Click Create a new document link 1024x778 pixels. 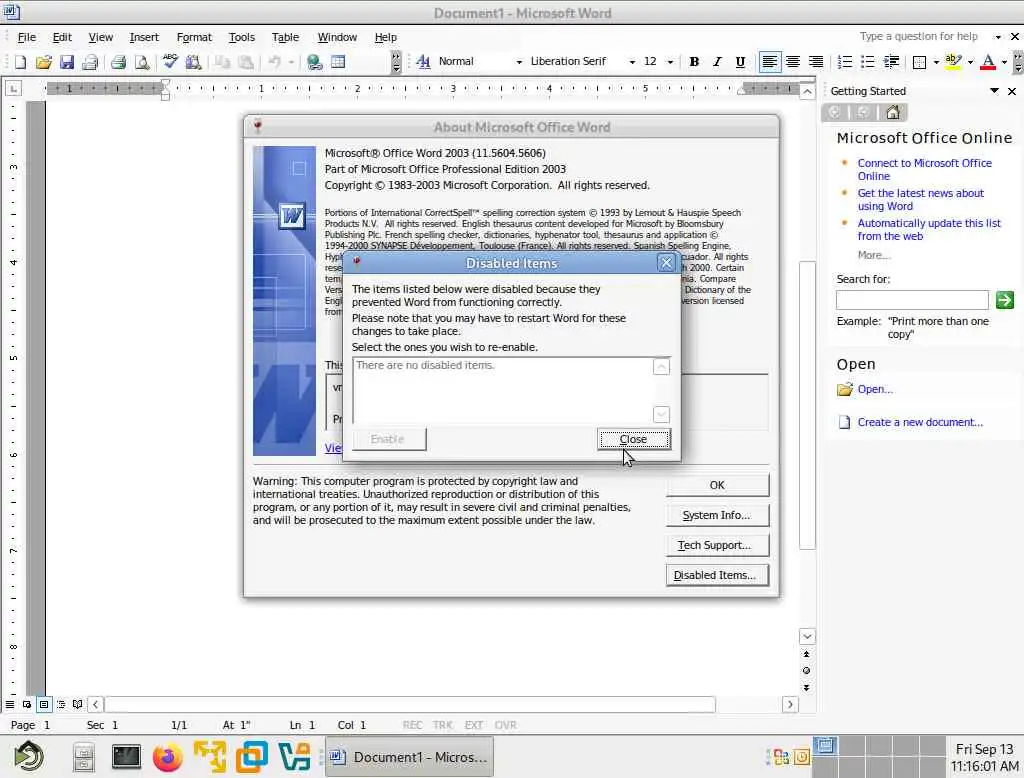click(920, 422)
